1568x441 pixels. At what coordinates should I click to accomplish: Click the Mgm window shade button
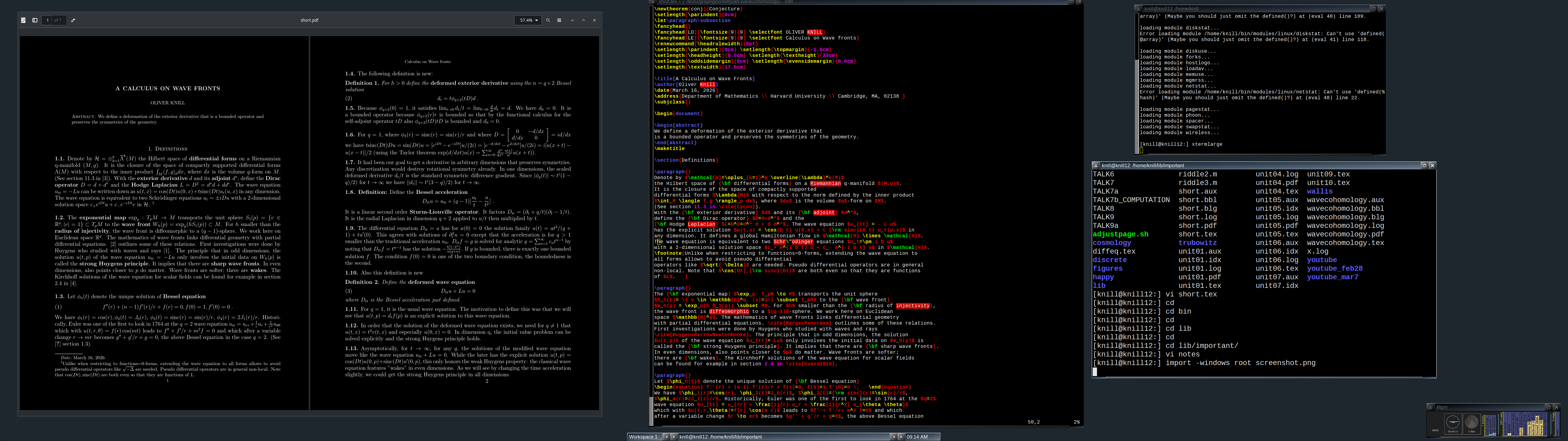click(1431, 408)
